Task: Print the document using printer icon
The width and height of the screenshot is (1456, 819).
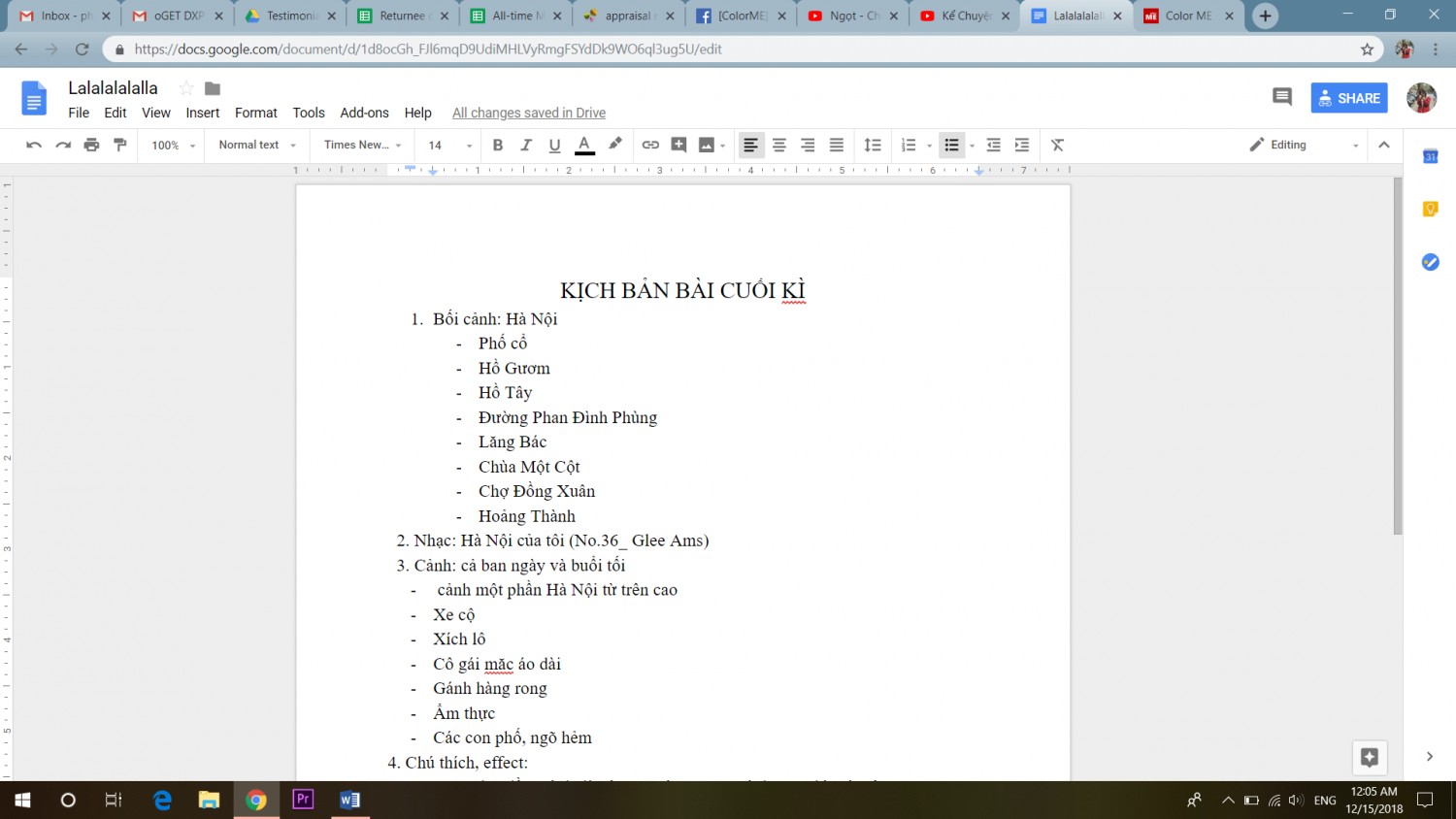Action: pos(91,145)
